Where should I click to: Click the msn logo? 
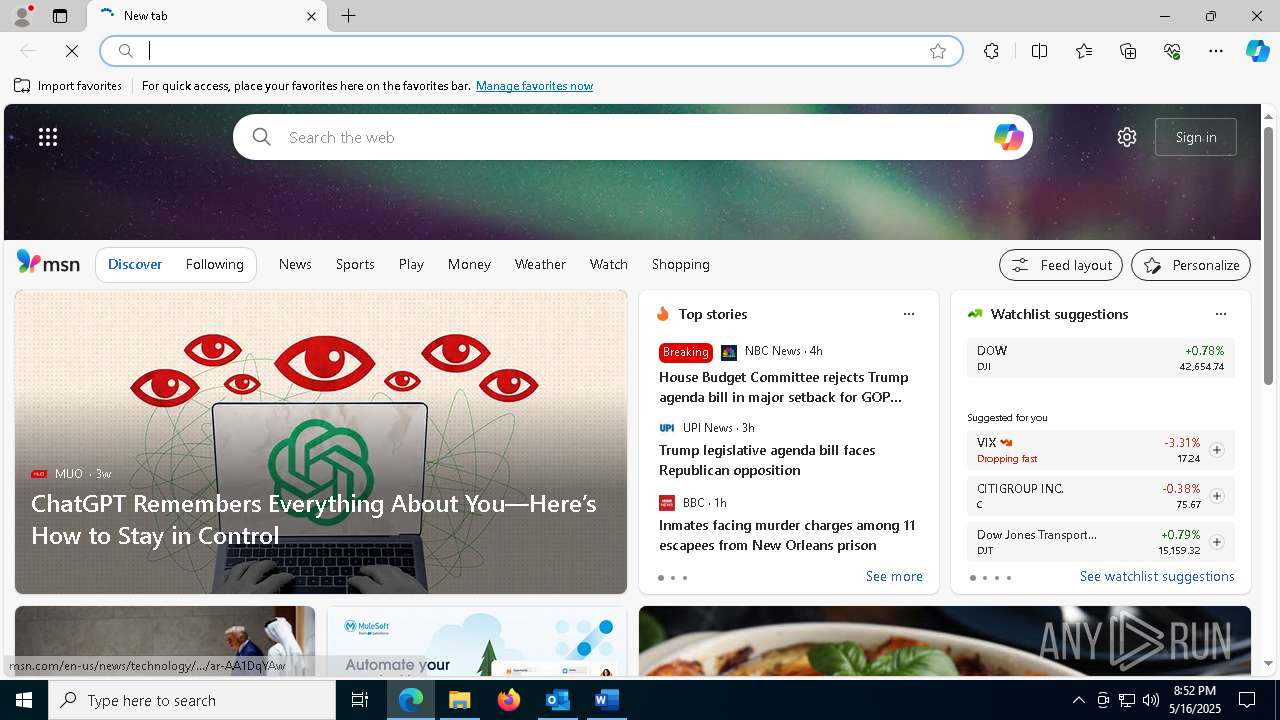(48, 263)
